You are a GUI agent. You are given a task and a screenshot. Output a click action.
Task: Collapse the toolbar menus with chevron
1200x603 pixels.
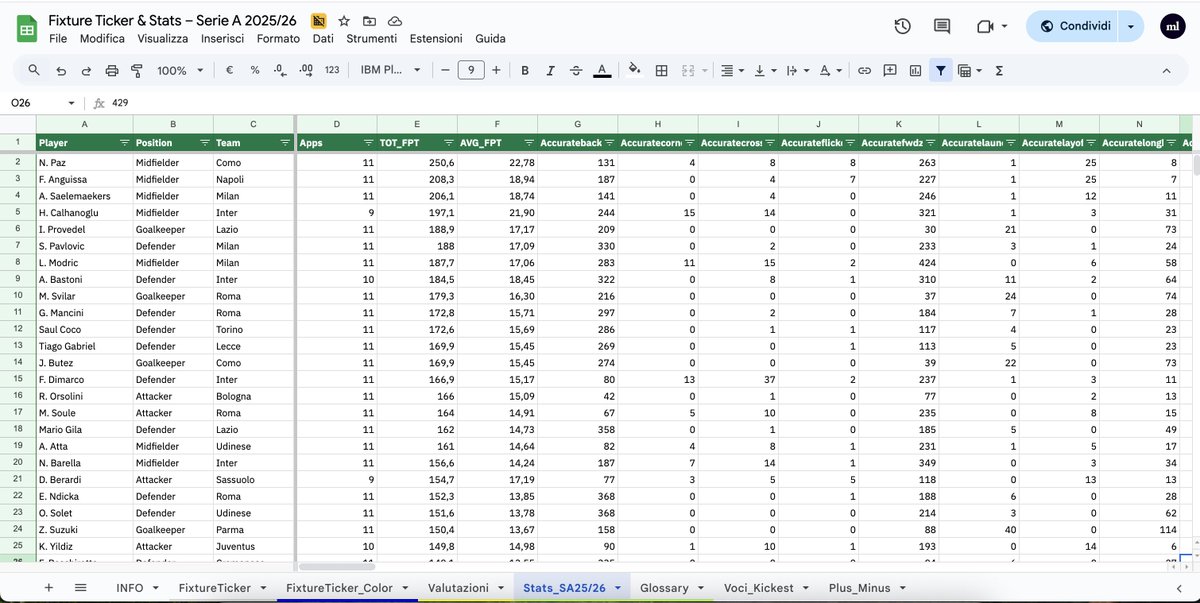[x=1165, y=70]
